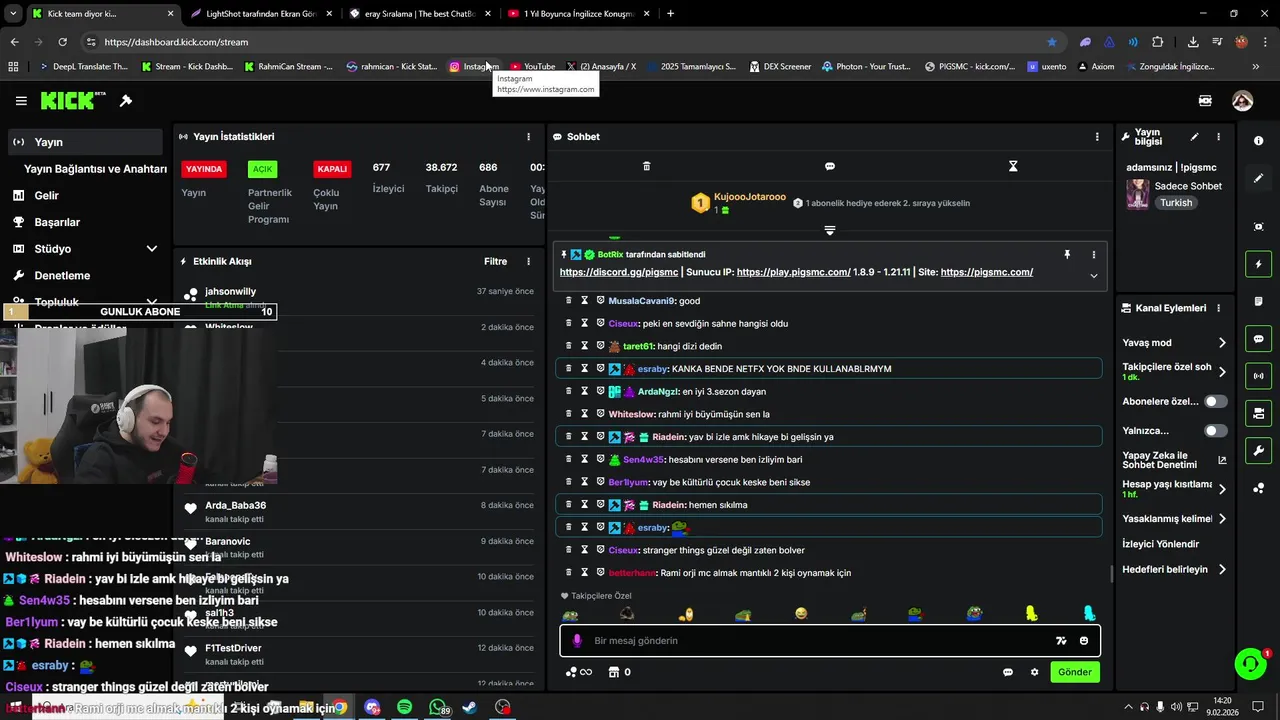Click the translate icon in the message box
The width and height of the screenshot is (1280, 720).
[1061, 641]
